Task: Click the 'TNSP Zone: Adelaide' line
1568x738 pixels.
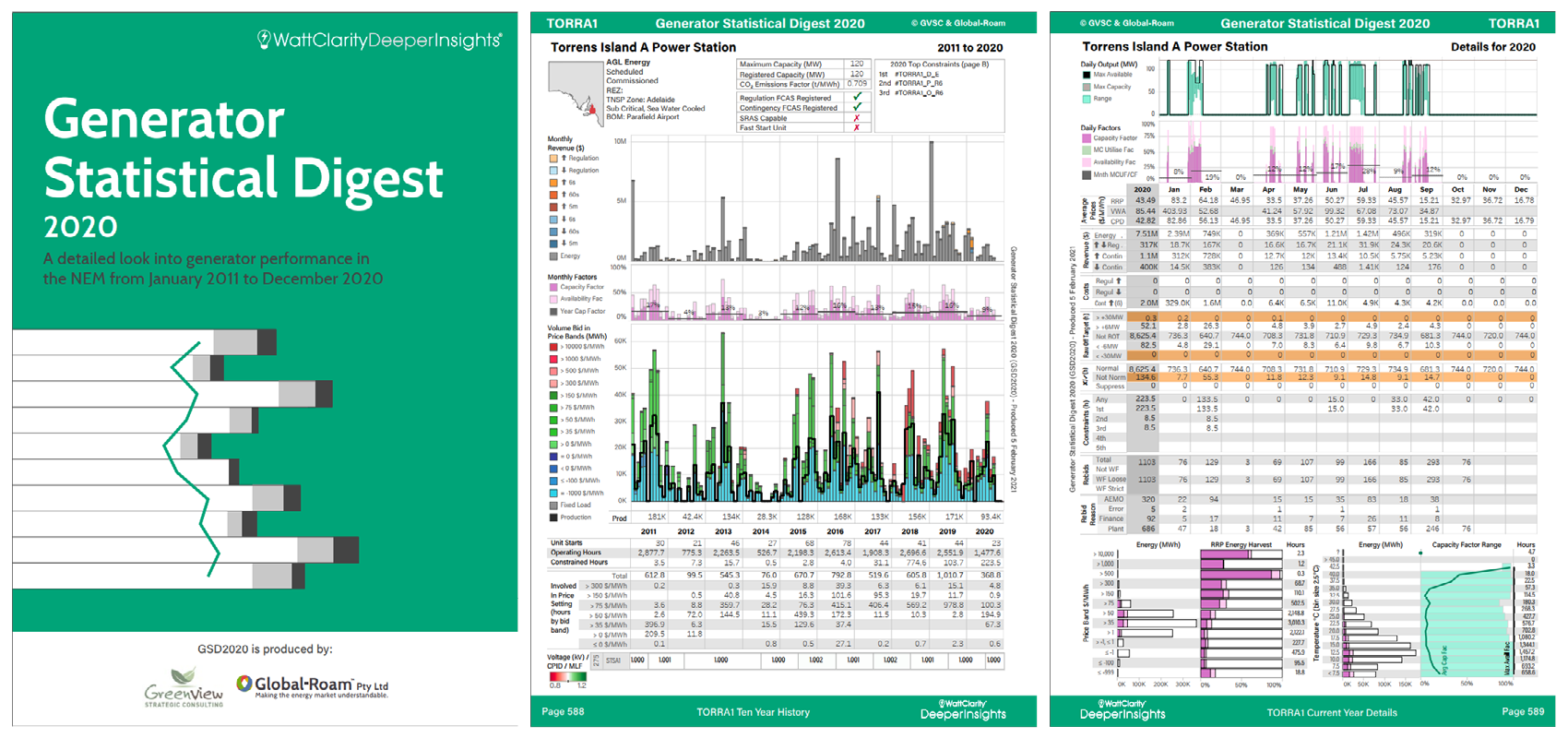Action: coord(640,100)
